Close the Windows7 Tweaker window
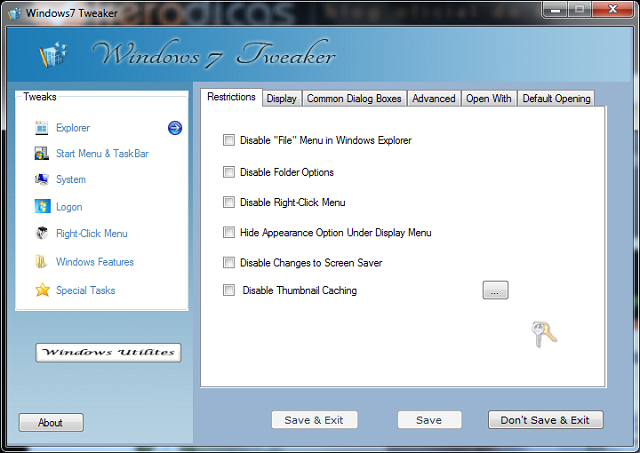Viewport: 640px width, 453px height. pyautogui.click(x=612, y=9)
